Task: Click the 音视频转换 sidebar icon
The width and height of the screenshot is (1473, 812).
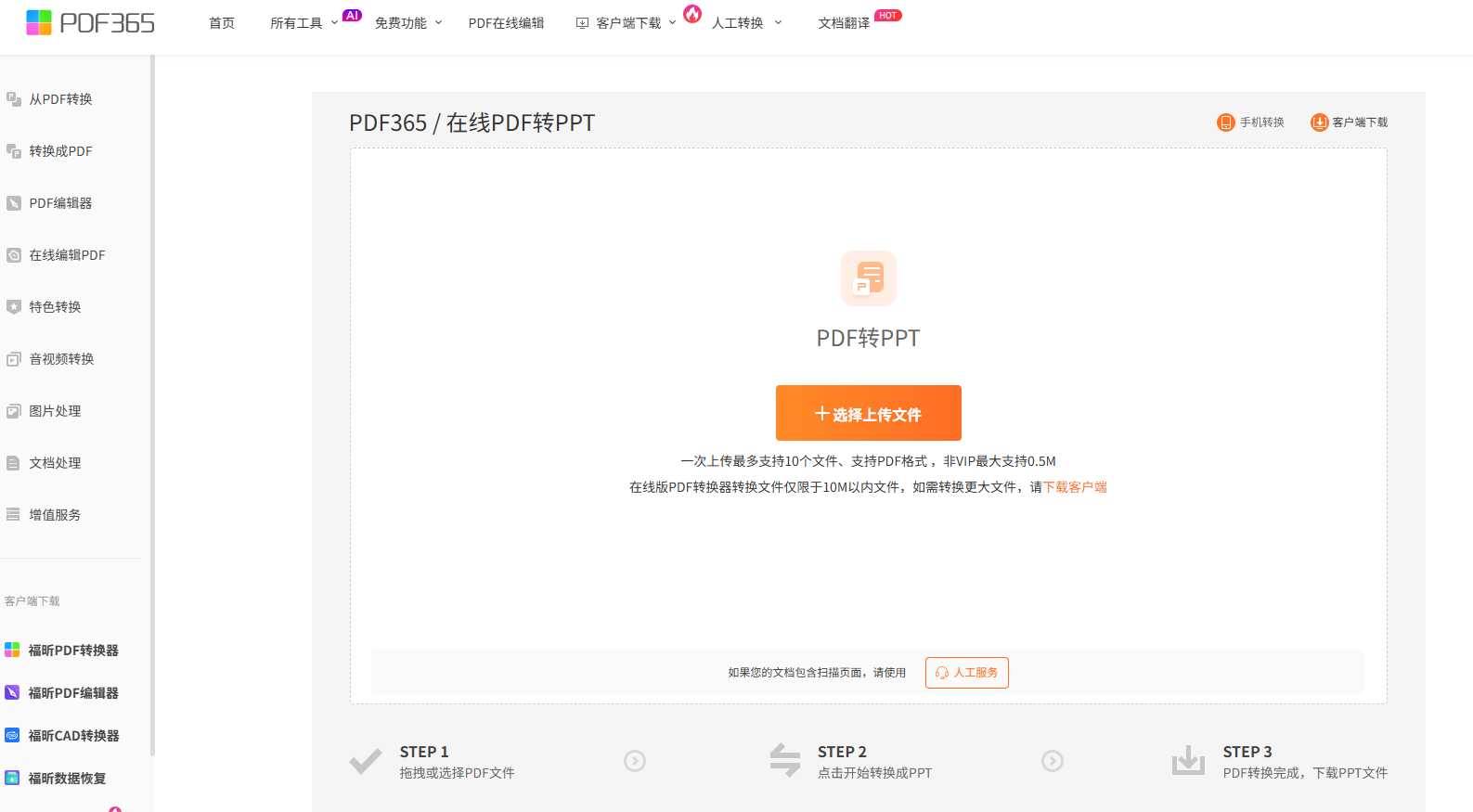Action: pyautogui.click(x=14, y=359)
